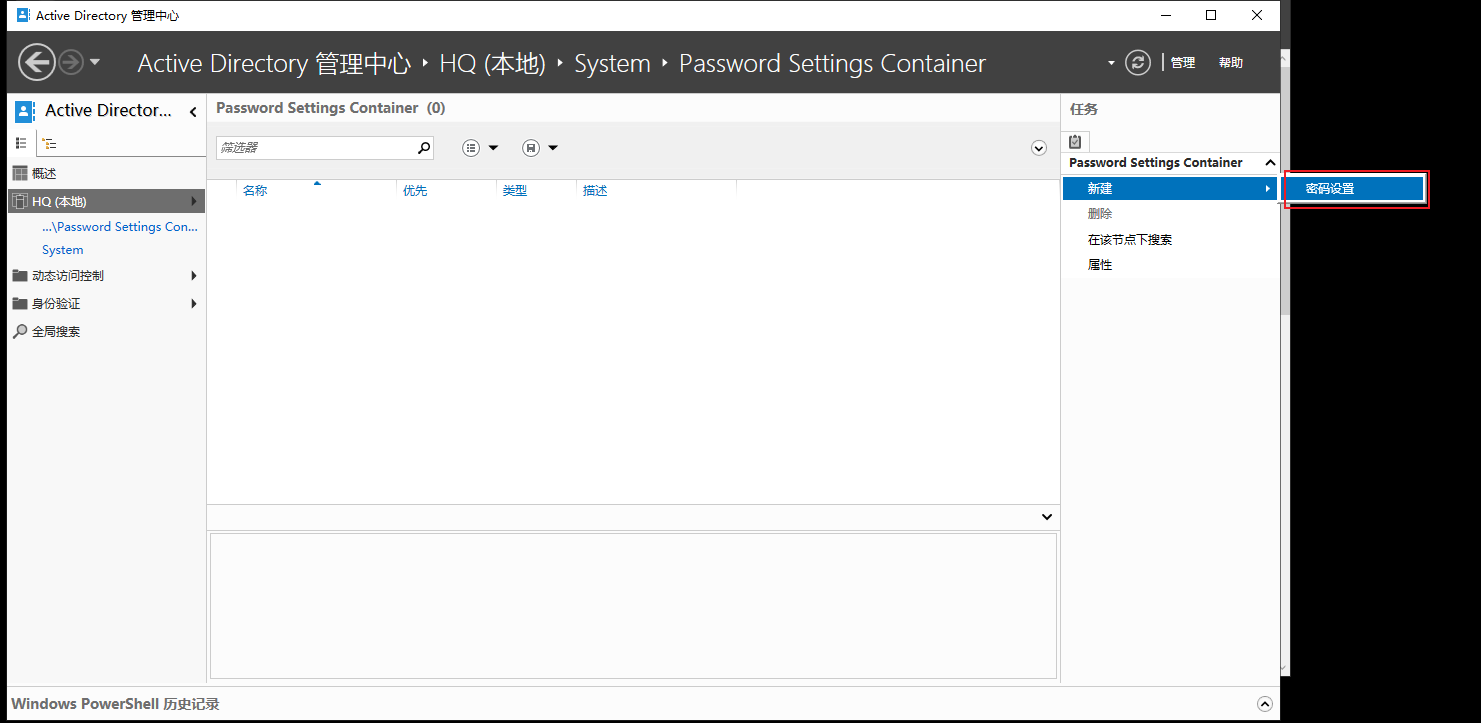The height and width of the screenshot is (723, 1481).
Task: Click the forward navigation arrow
Action: click(71, 63)
